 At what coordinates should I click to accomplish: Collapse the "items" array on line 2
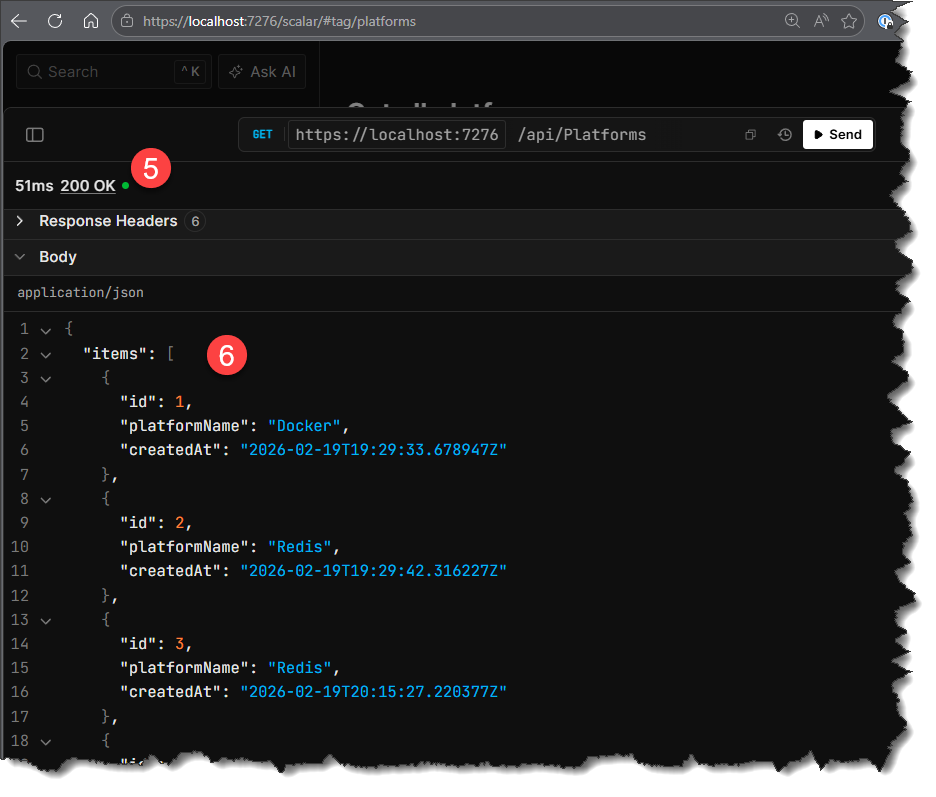(45, 354)
